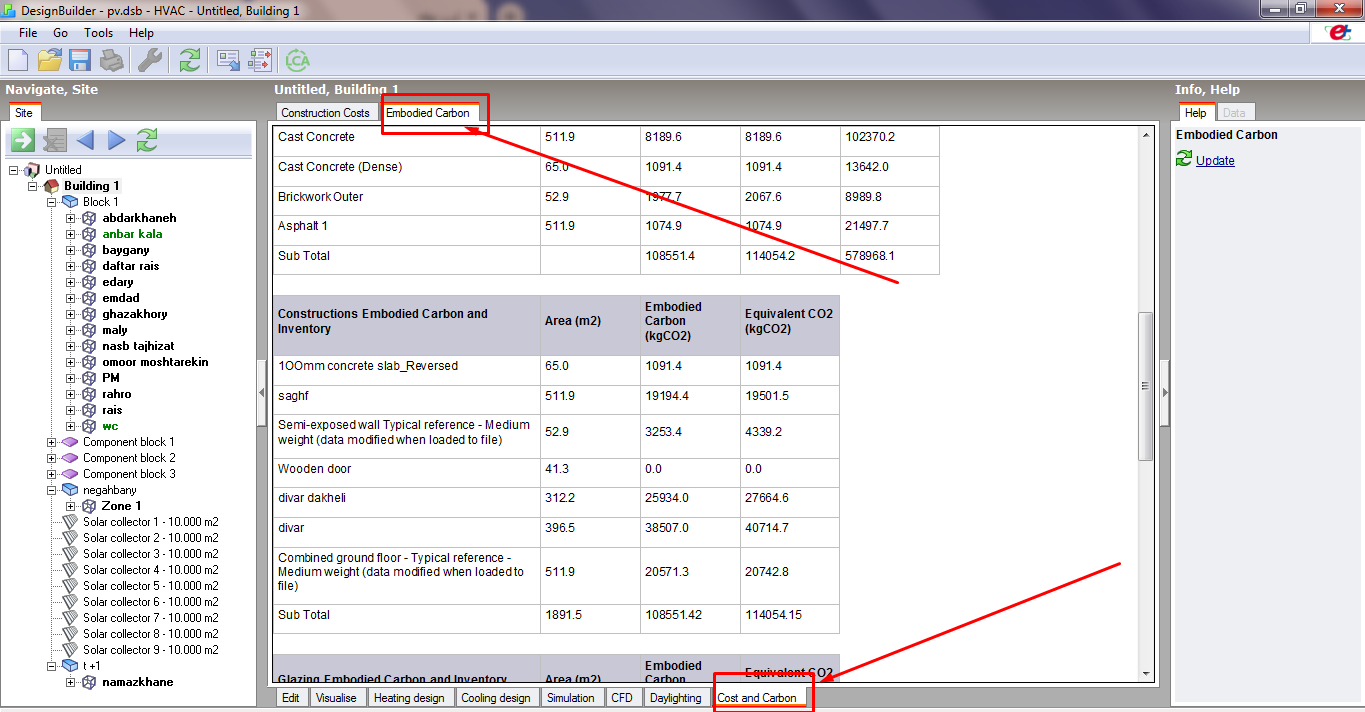
Task: Click the EnergyPlus logo icon at top right
Action: tap(1337, 32)
